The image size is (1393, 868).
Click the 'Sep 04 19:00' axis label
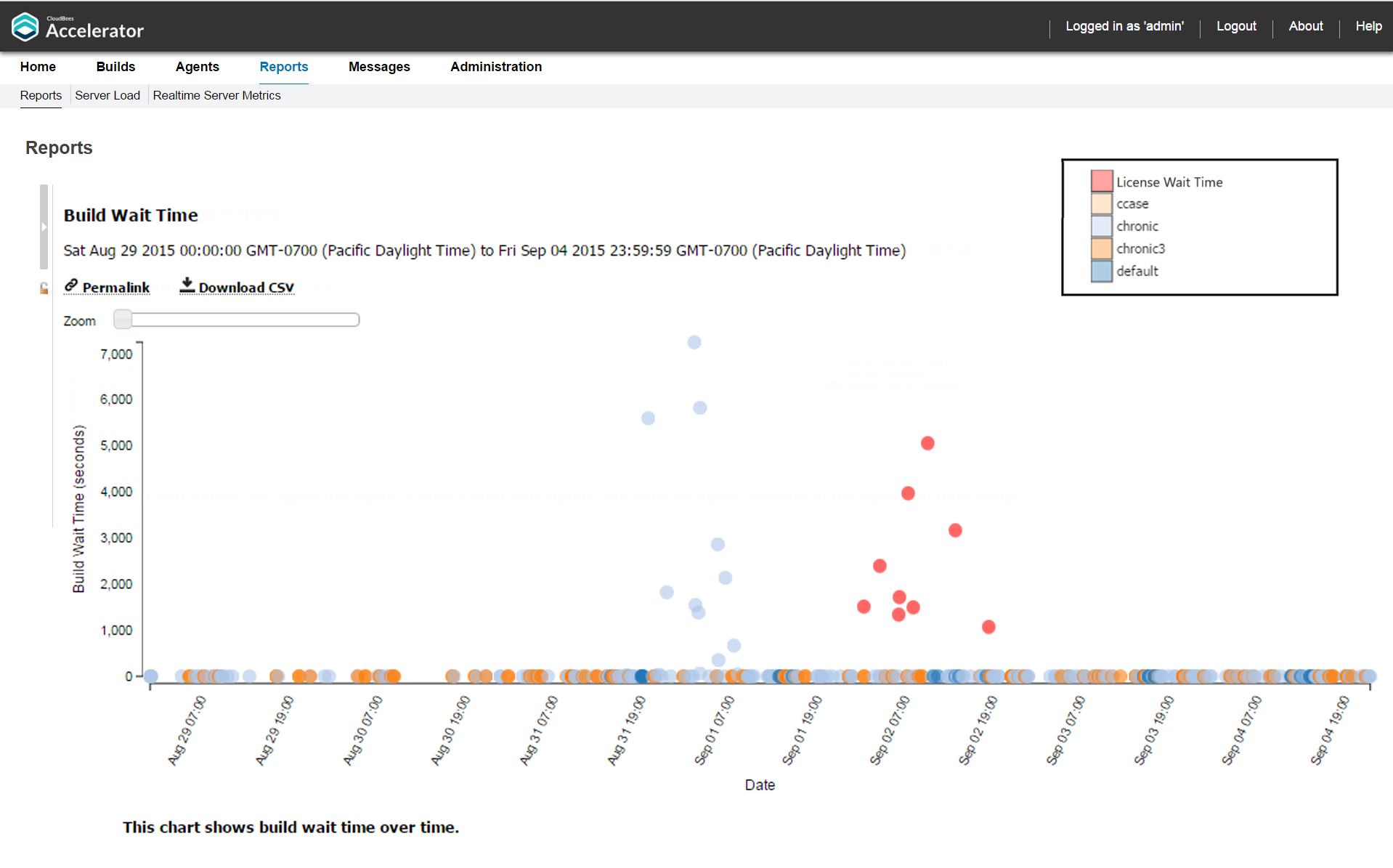pos(1330,730)
